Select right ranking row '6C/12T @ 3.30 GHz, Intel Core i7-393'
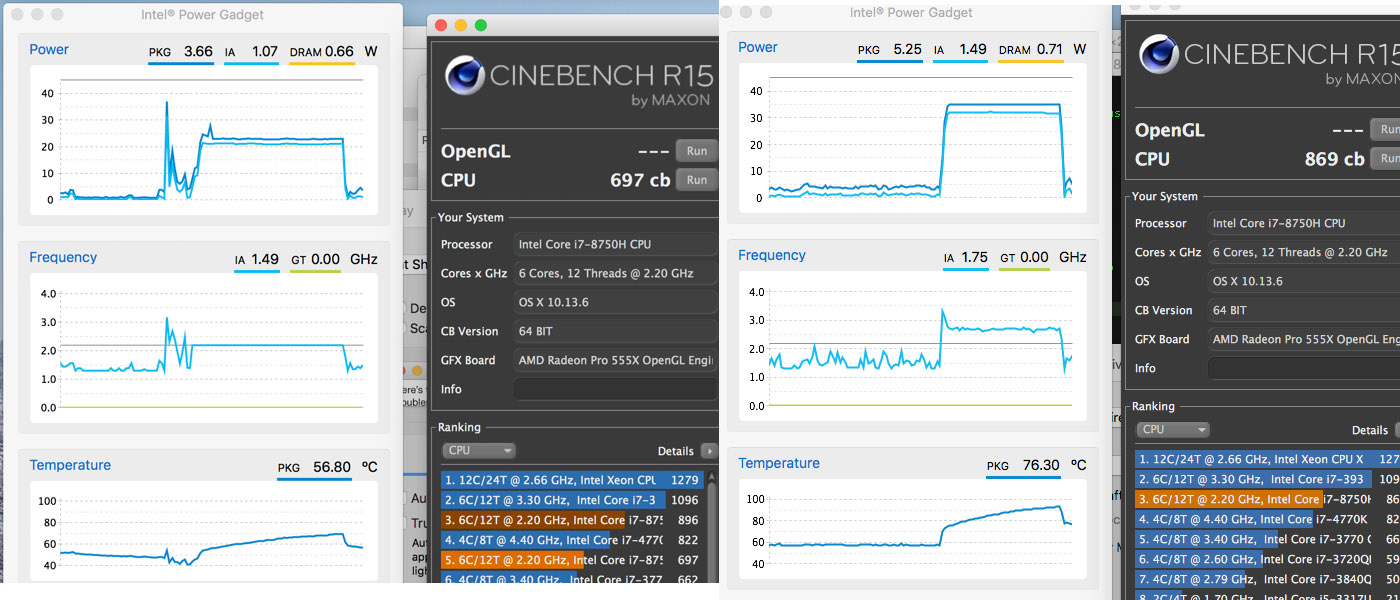Viewport: 1400px width, 600px height. point(1268,479)
